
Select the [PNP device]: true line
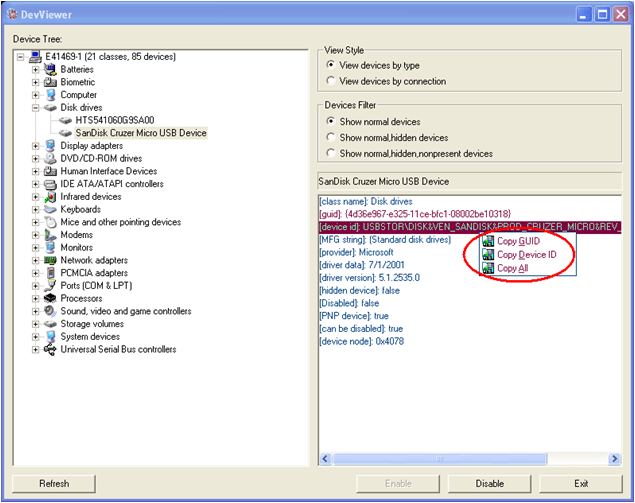coord(354,316)
